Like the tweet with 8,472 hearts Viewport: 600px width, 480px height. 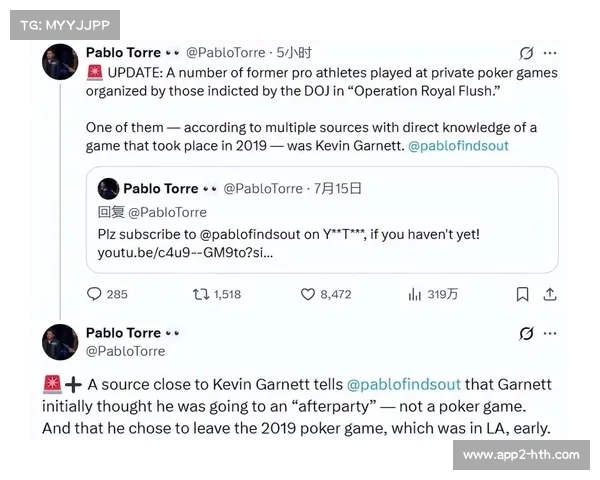click(309, 294)
